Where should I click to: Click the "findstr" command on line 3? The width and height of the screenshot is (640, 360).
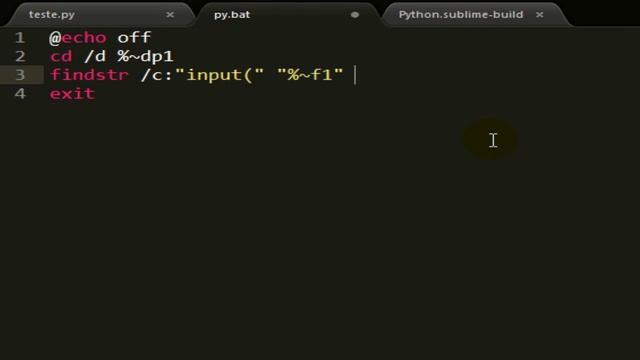[89, 75]
